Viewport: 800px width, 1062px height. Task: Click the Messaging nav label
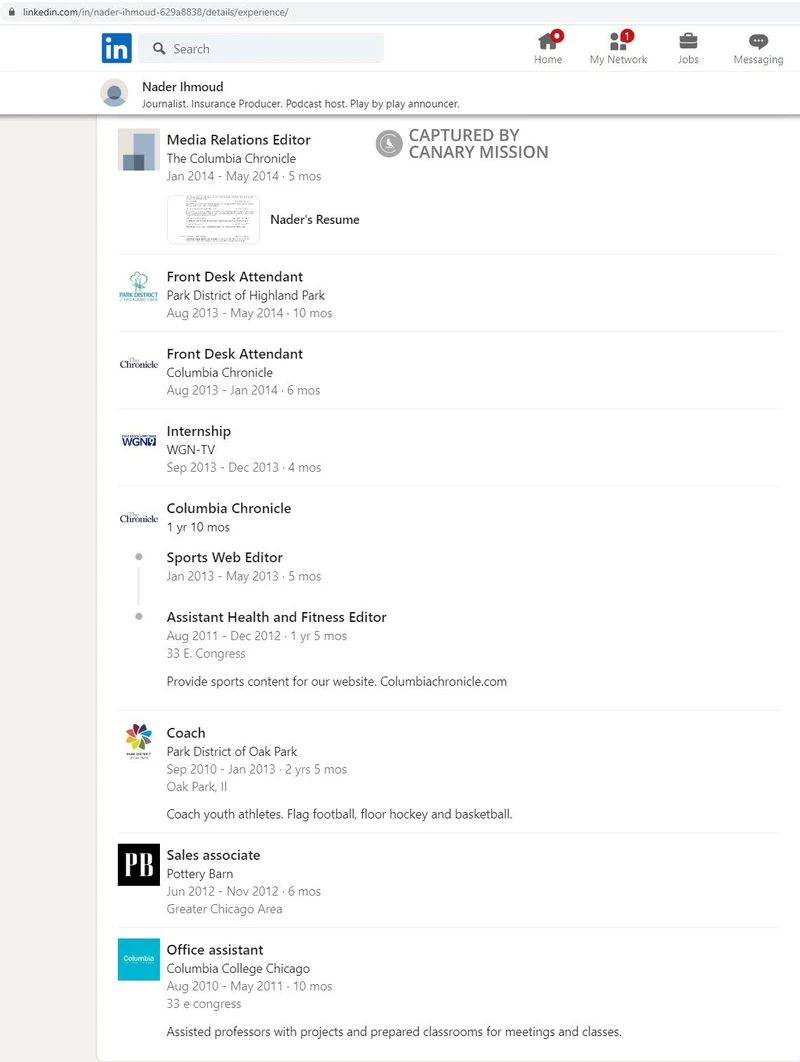click(x=759, y=60)
